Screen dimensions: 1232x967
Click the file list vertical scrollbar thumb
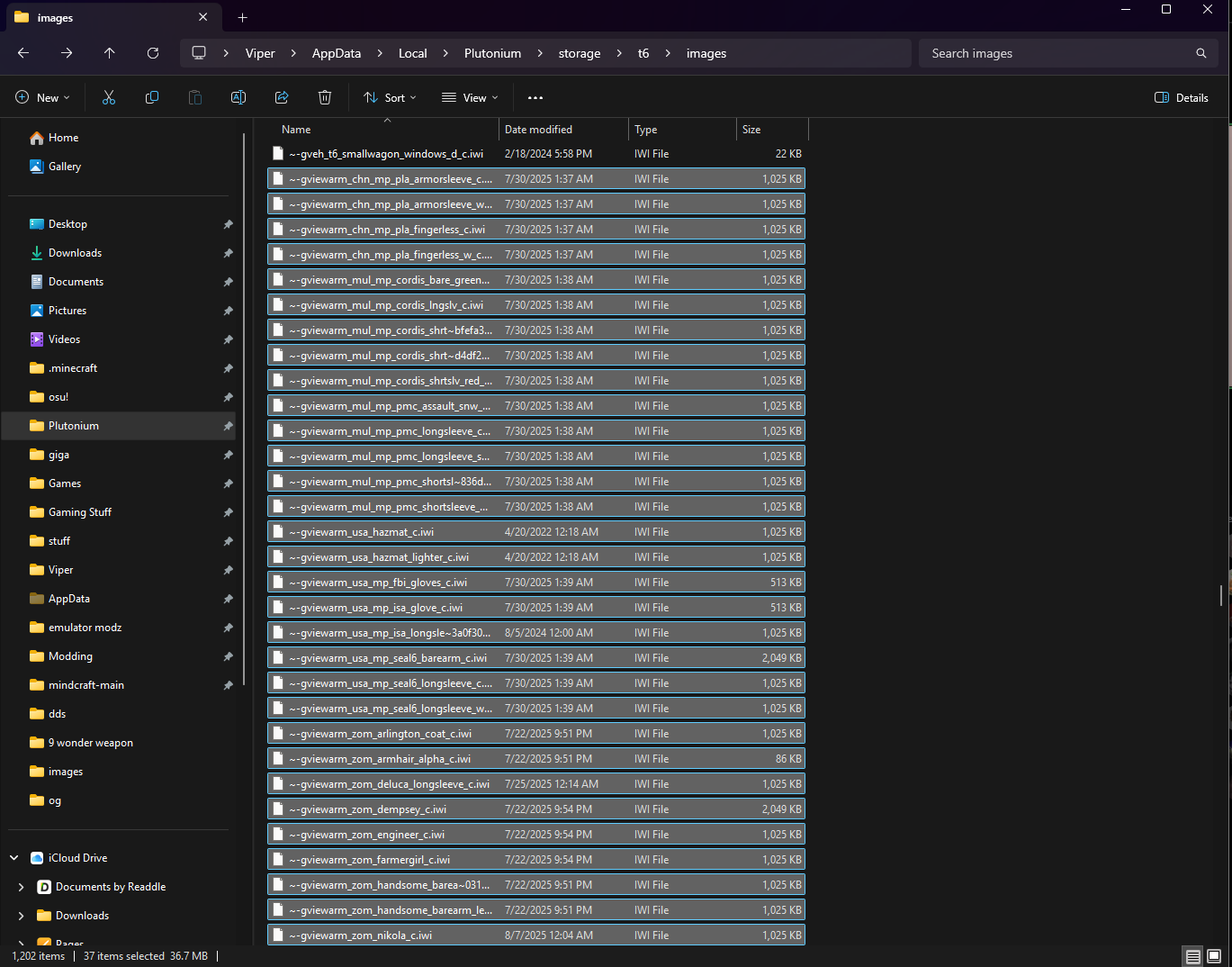[1221, 595]
